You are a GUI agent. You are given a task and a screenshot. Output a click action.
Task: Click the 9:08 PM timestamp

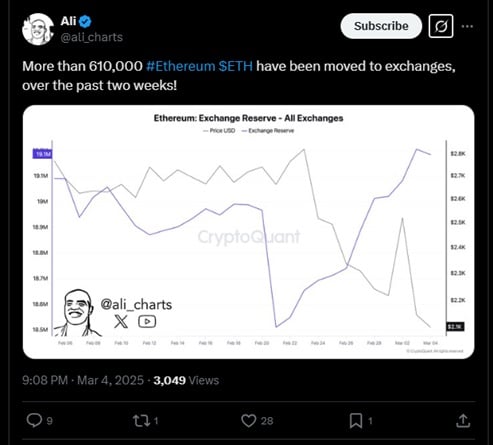click(45, 380)
